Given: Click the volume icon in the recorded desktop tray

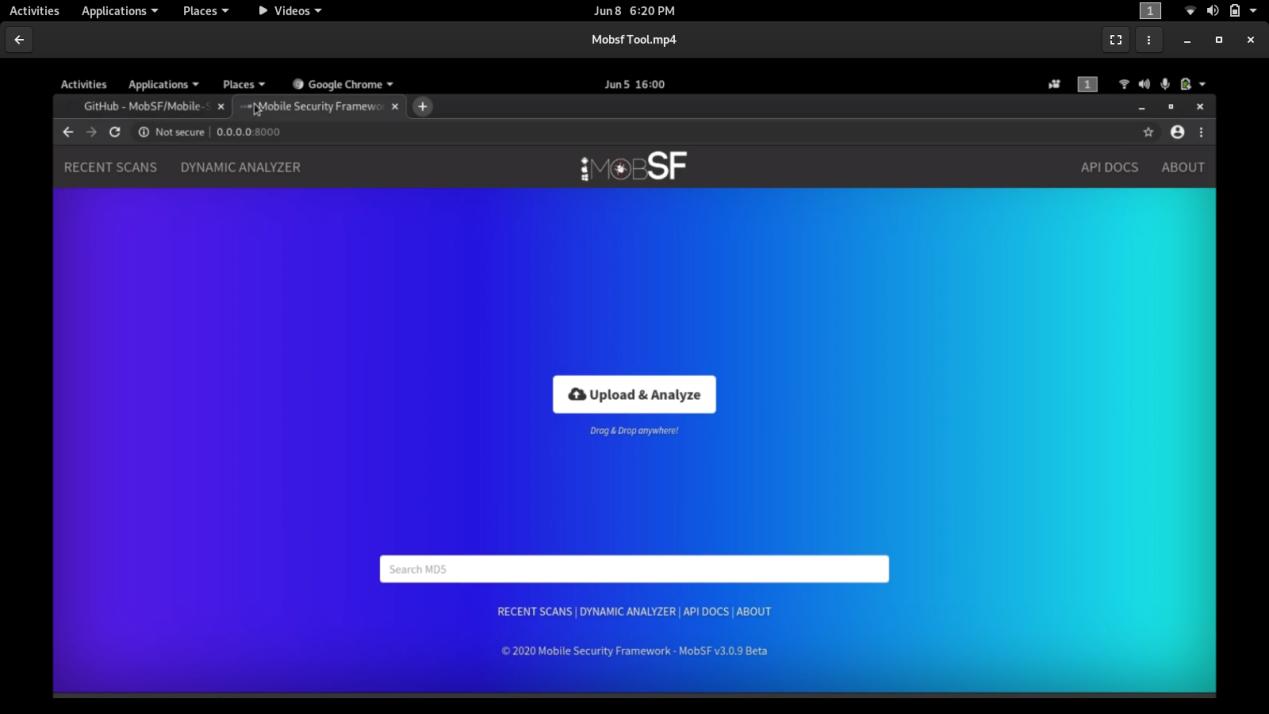Looking at the screenshot, I should [1144, 85].
